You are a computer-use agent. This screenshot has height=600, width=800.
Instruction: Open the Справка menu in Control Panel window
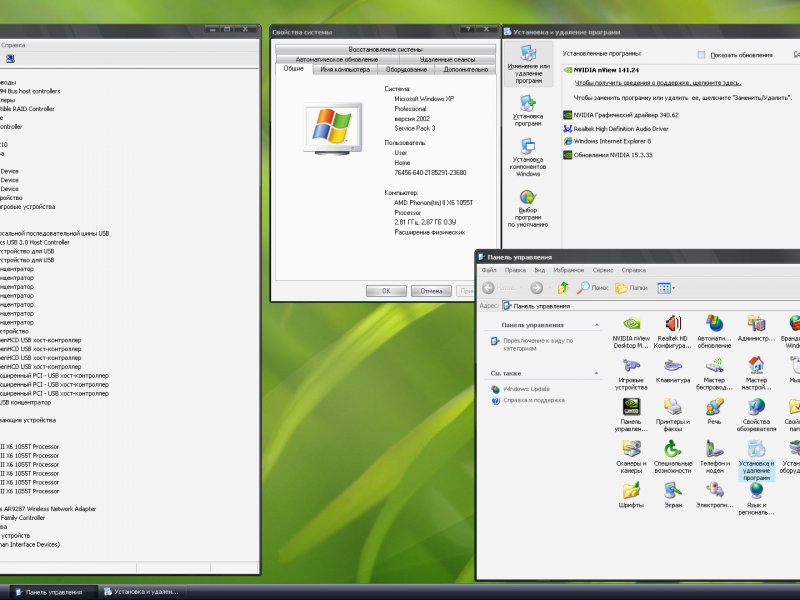click(634, 270)
